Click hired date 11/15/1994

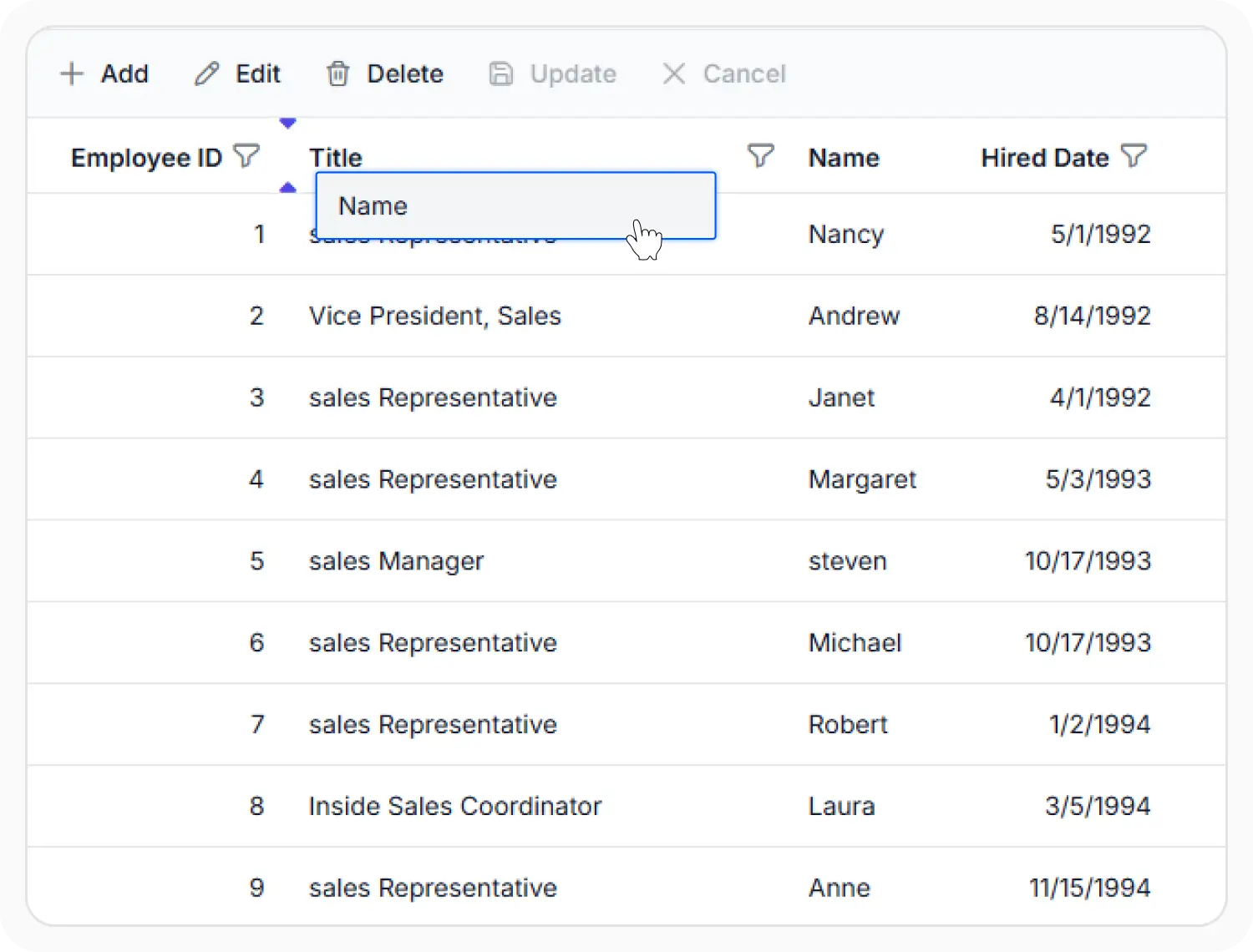point(1089,888)
